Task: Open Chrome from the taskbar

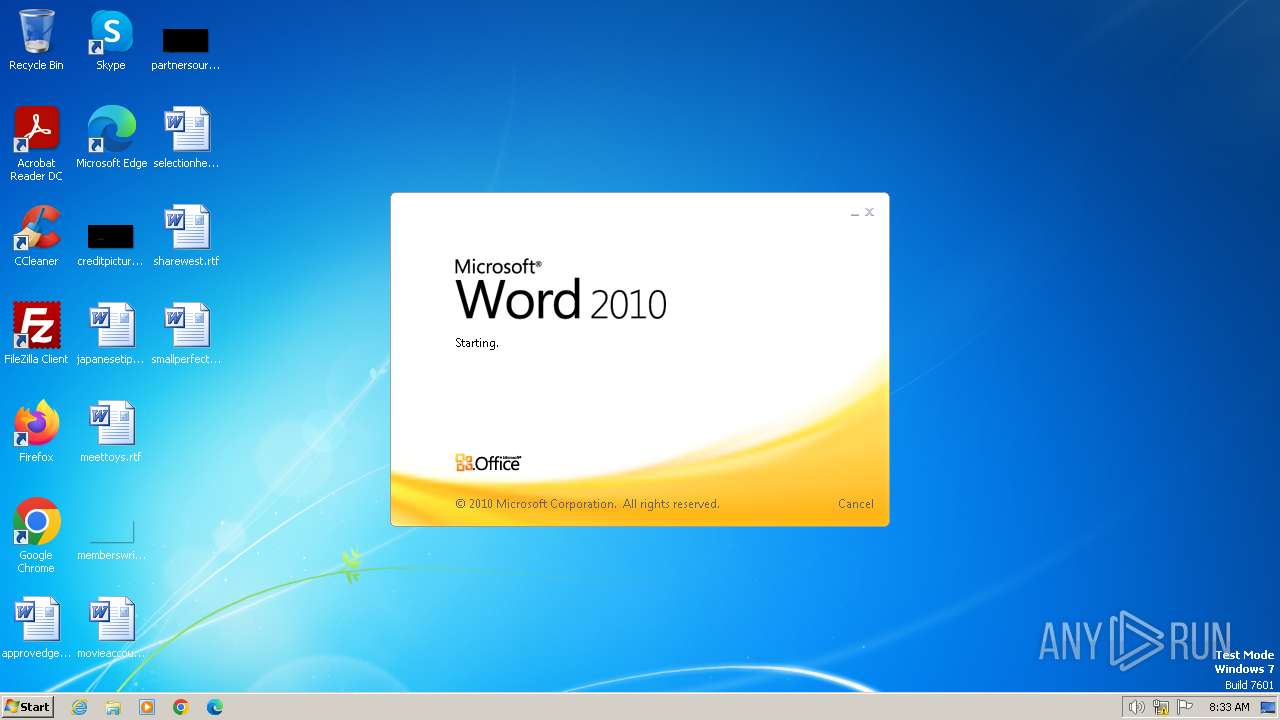Action: pos(181,707)
